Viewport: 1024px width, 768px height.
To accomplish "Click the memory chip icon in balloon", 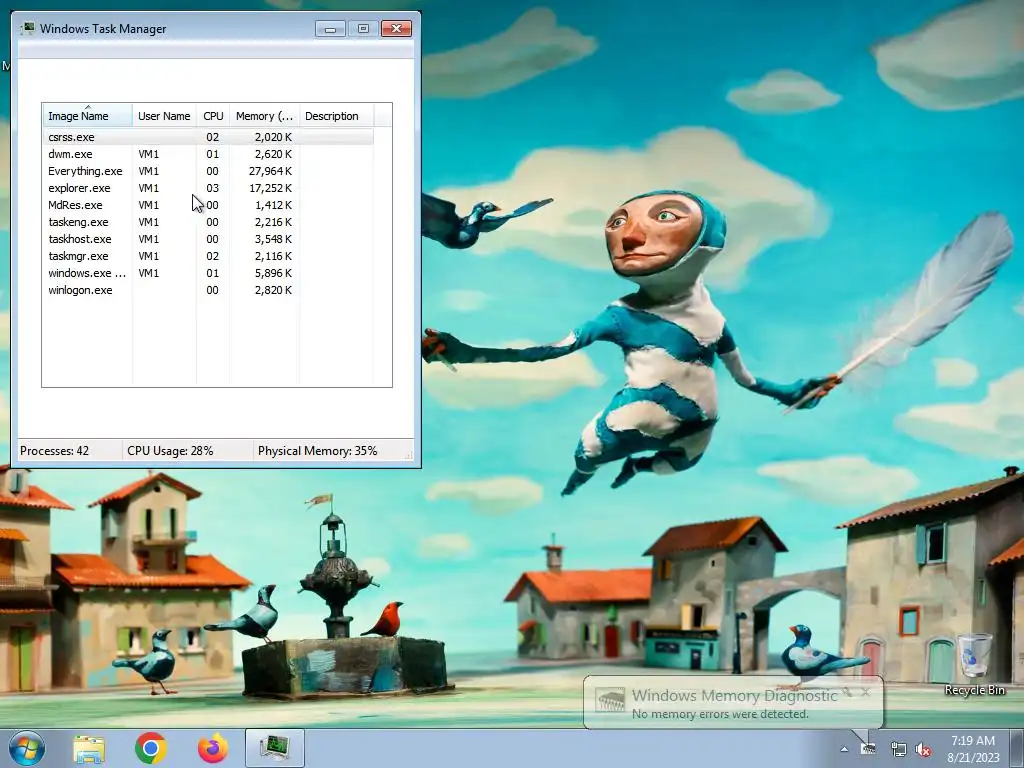I will coord(611,702).
